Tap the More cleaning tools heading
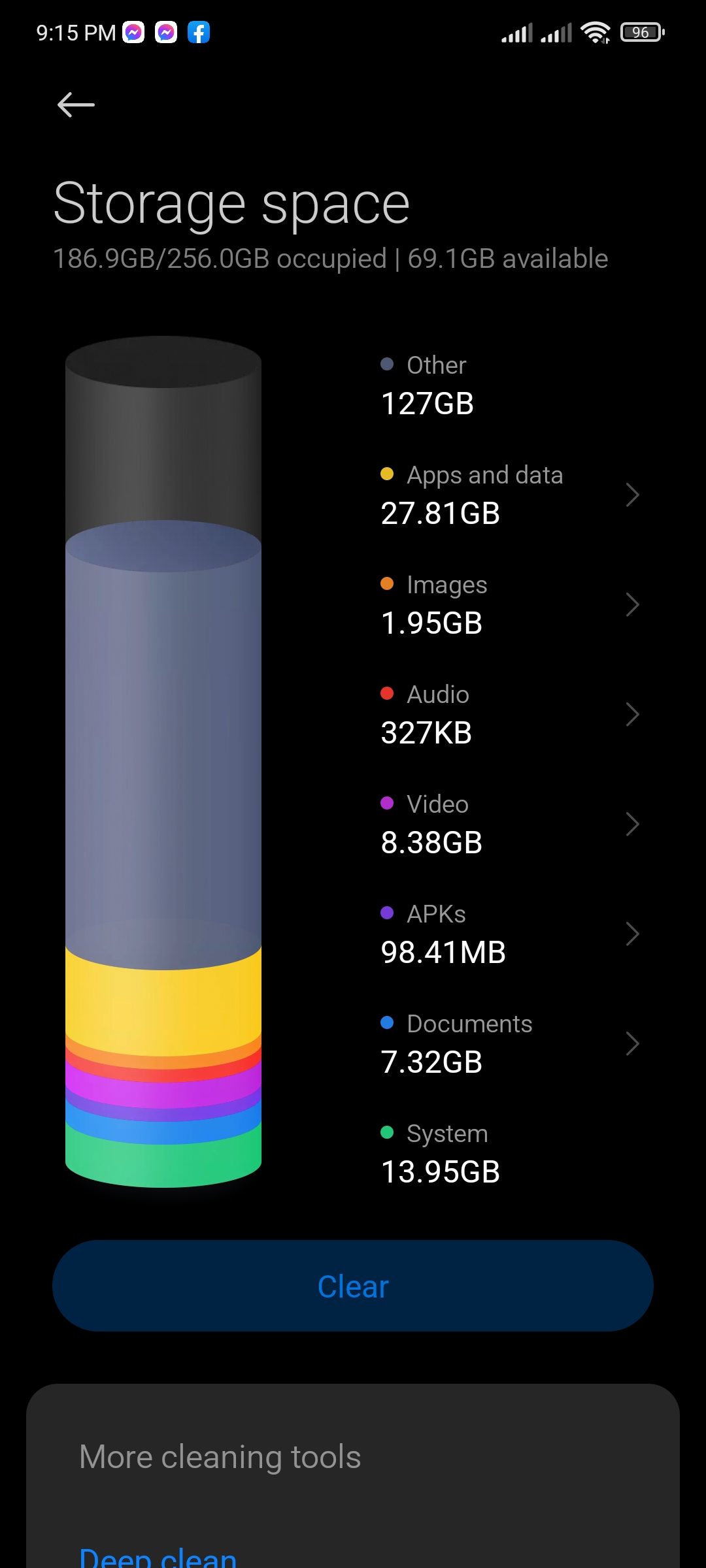 [x=220, y=1457]
